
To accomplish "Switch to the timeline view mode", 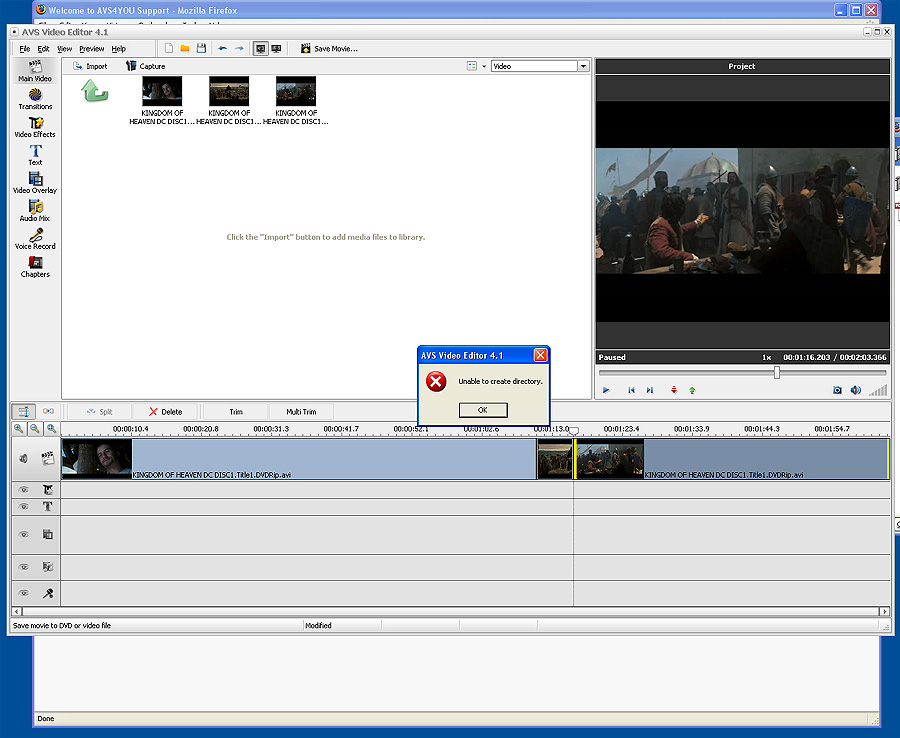I will click(24, 411).
